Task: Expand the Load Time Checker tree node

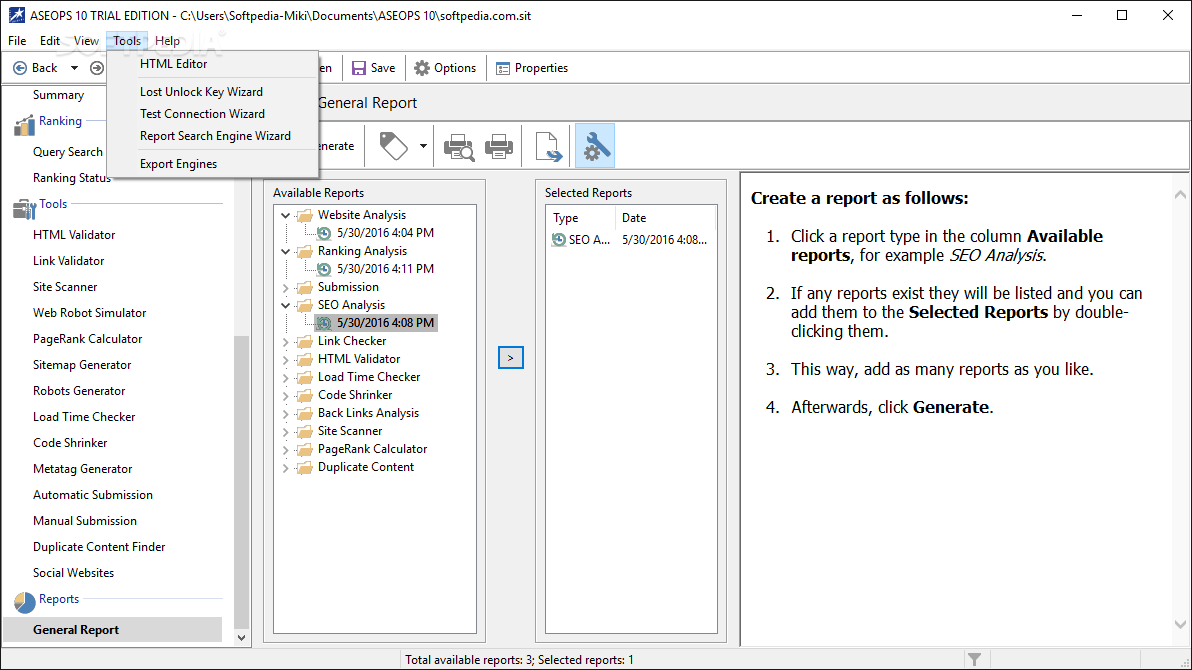Action: [286, 378]
